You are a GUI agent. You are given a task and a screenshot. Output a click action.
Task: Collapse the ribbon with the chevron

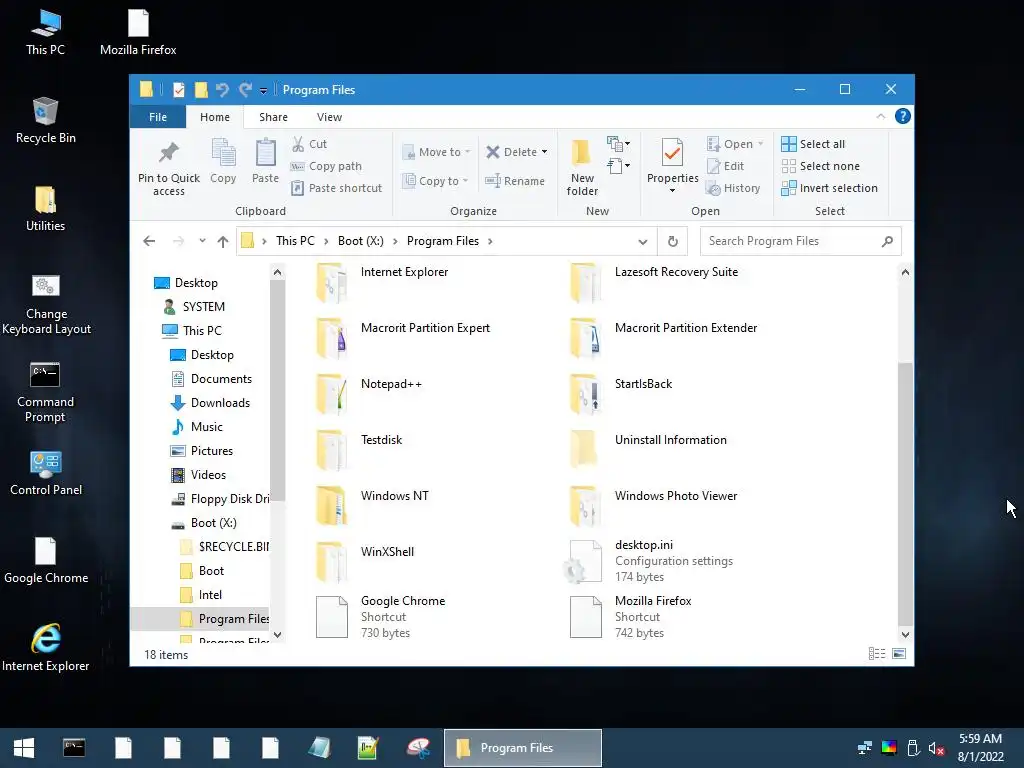click(x=880, y=116)
